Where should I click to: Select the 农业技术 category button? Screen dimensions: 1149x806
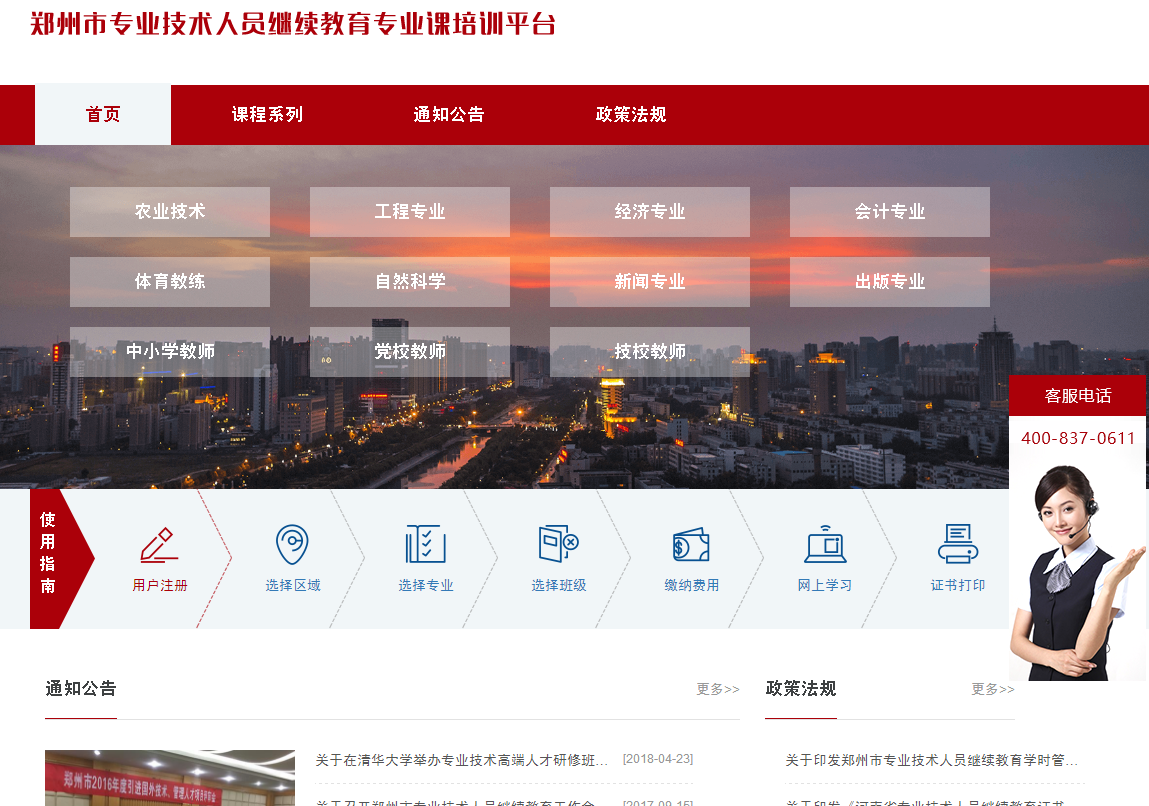click(x=170, y=212)
